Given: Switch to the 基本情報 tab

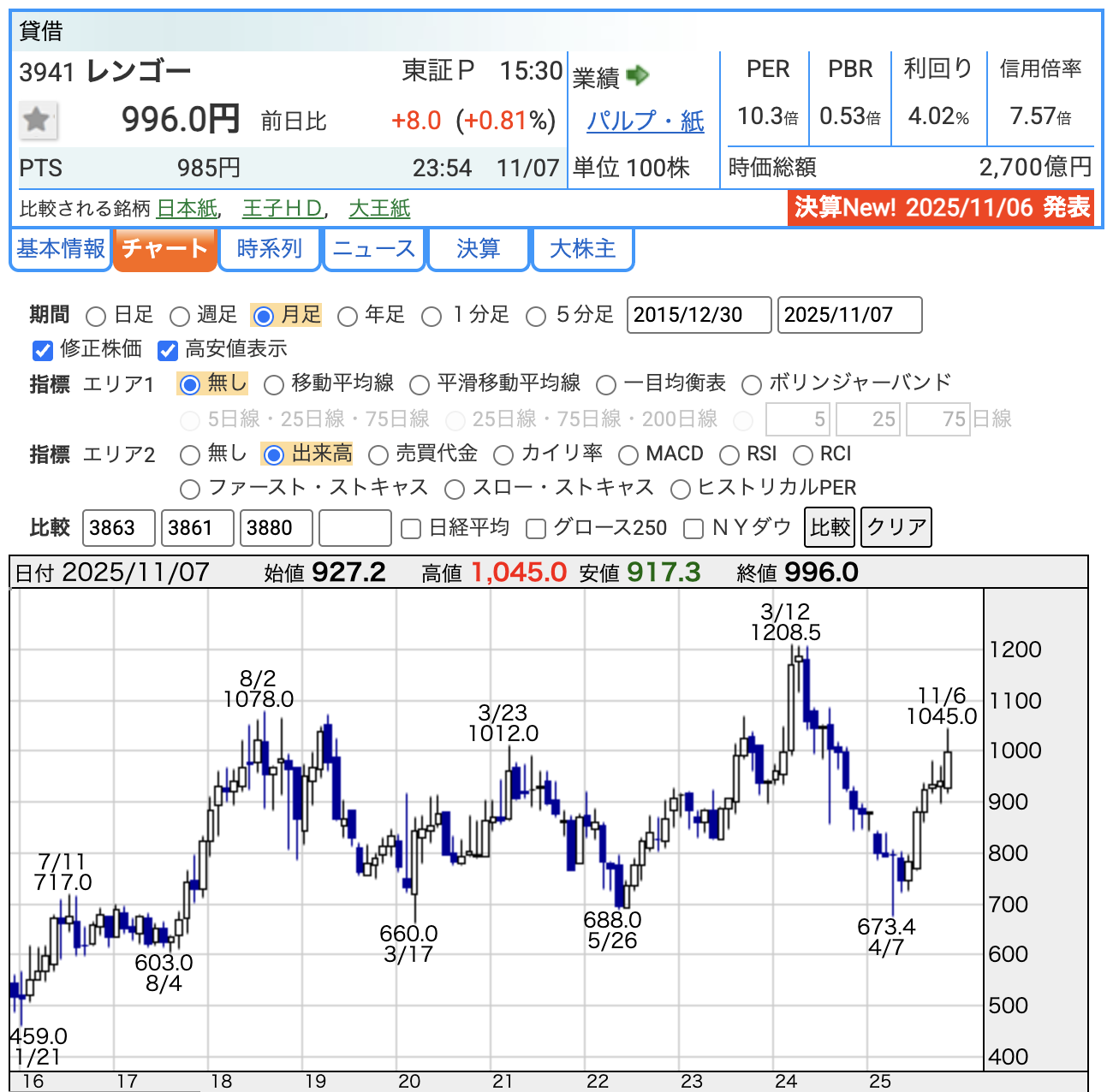Looking at the screenshot, I should point(61,249).
